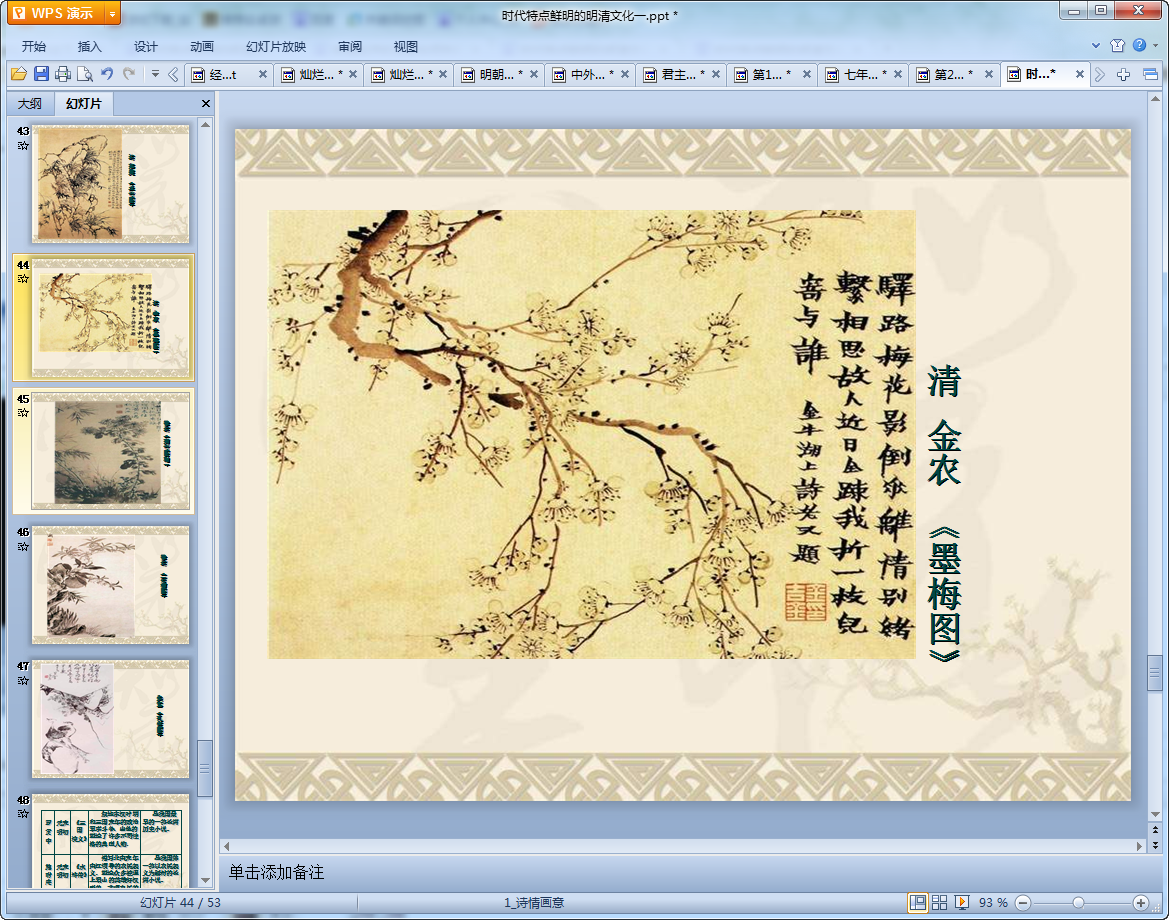Open the 设计 menu tab
The width and height of the screenshot is (1169, 920).
145,46
